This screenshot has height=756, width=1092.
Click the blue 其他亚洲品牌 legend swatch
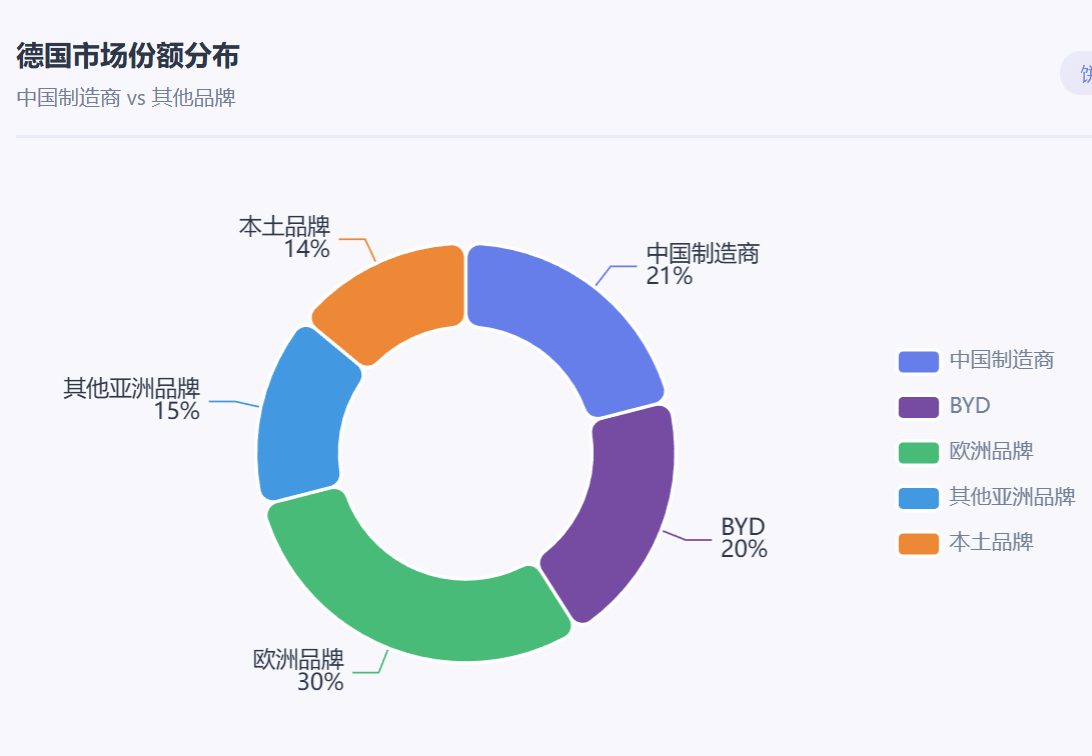pos(918,497)
